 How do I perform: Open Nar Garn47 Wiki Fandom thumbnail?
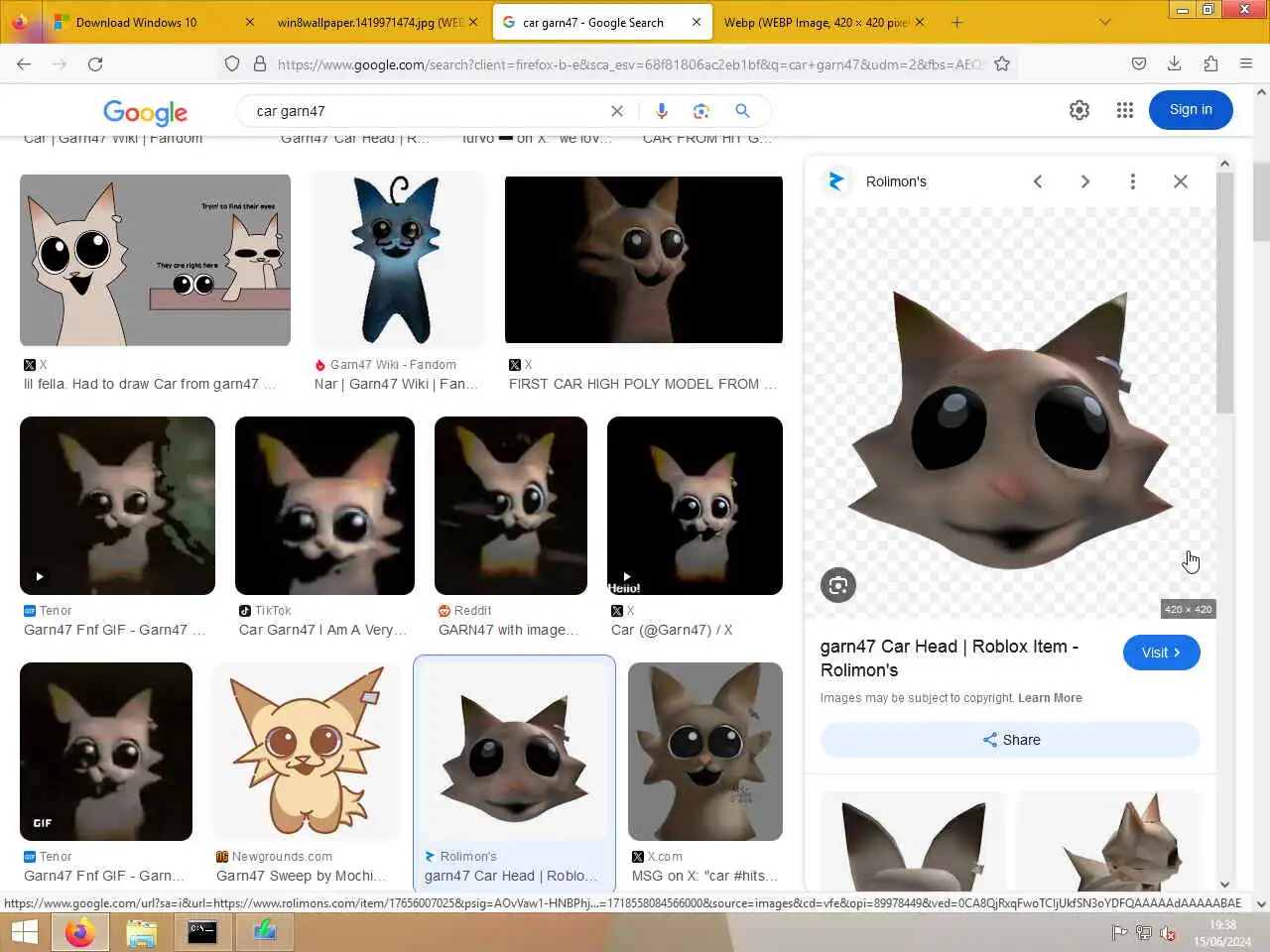(x=398, y=260)
